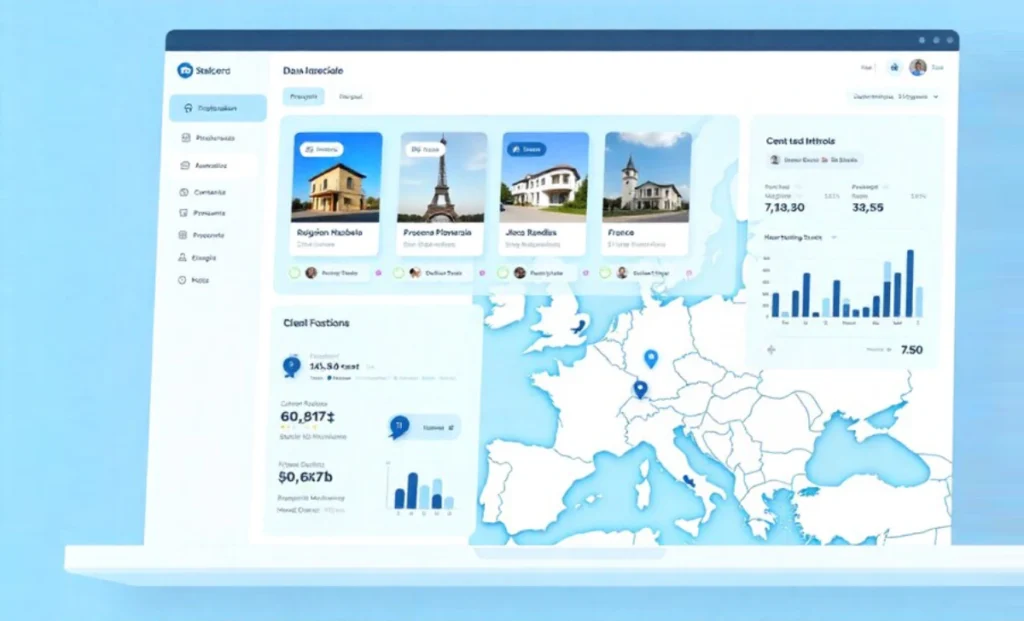Click the blue ribbon badge icon in the client panel

click(x=292, y=366)
